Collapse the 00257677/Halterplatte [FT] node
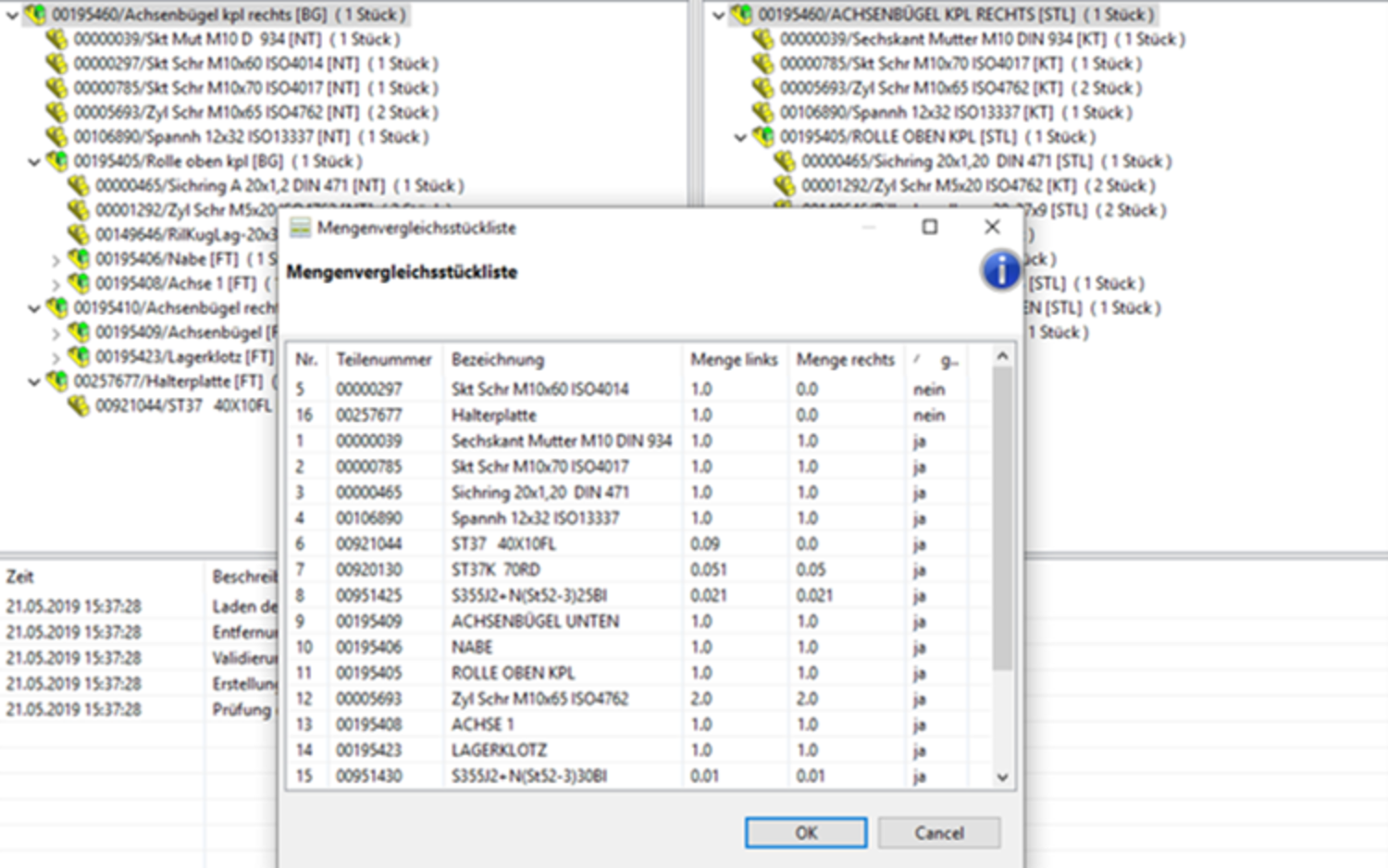The height and width of the screenshot is (868, 1388). tap(34, 381)
